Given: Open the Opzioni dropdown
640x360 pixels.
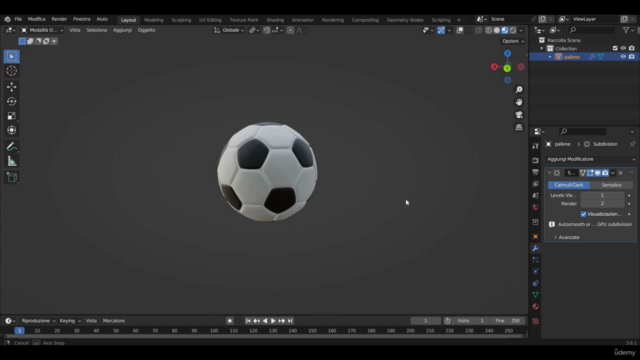Looking at the screenshot, I should pyautogui.click(x=513, y=41).
